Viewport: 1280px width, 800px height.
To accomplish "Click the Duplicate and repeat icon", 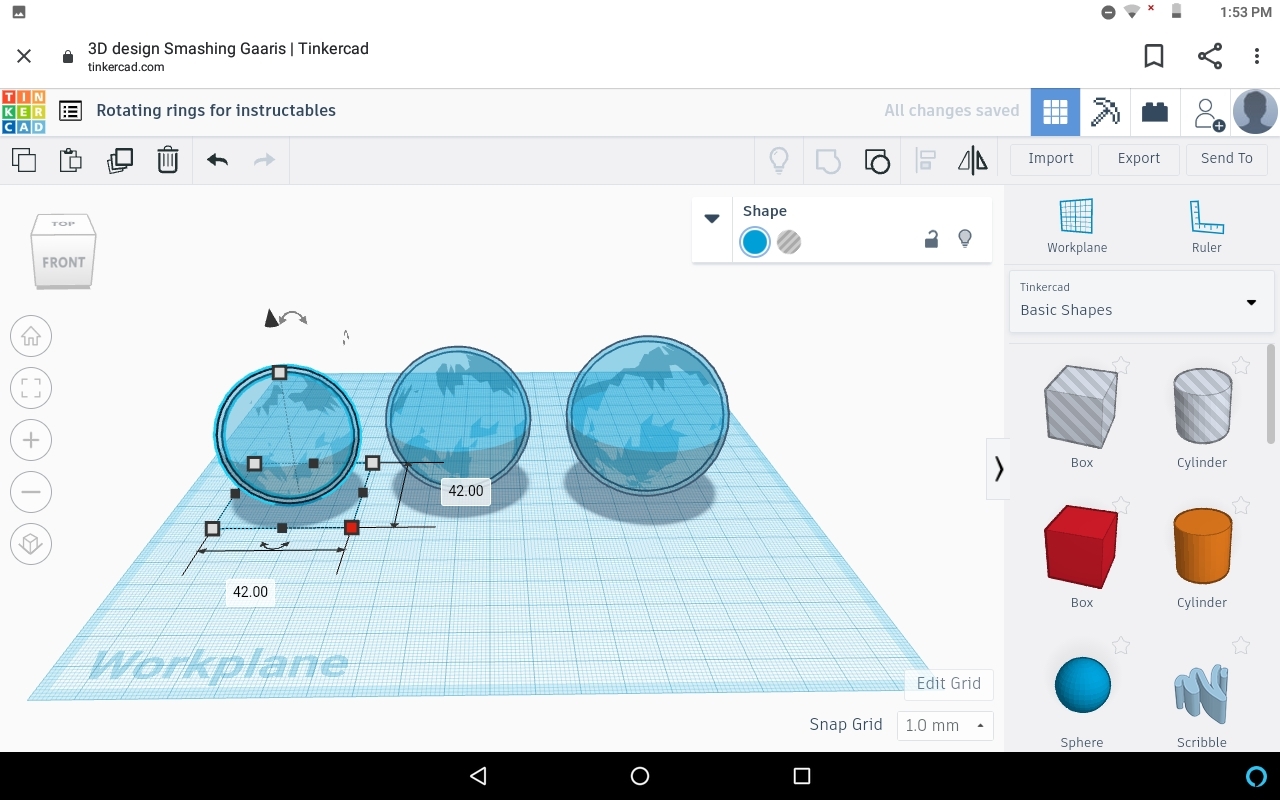I will click(120, 160).
